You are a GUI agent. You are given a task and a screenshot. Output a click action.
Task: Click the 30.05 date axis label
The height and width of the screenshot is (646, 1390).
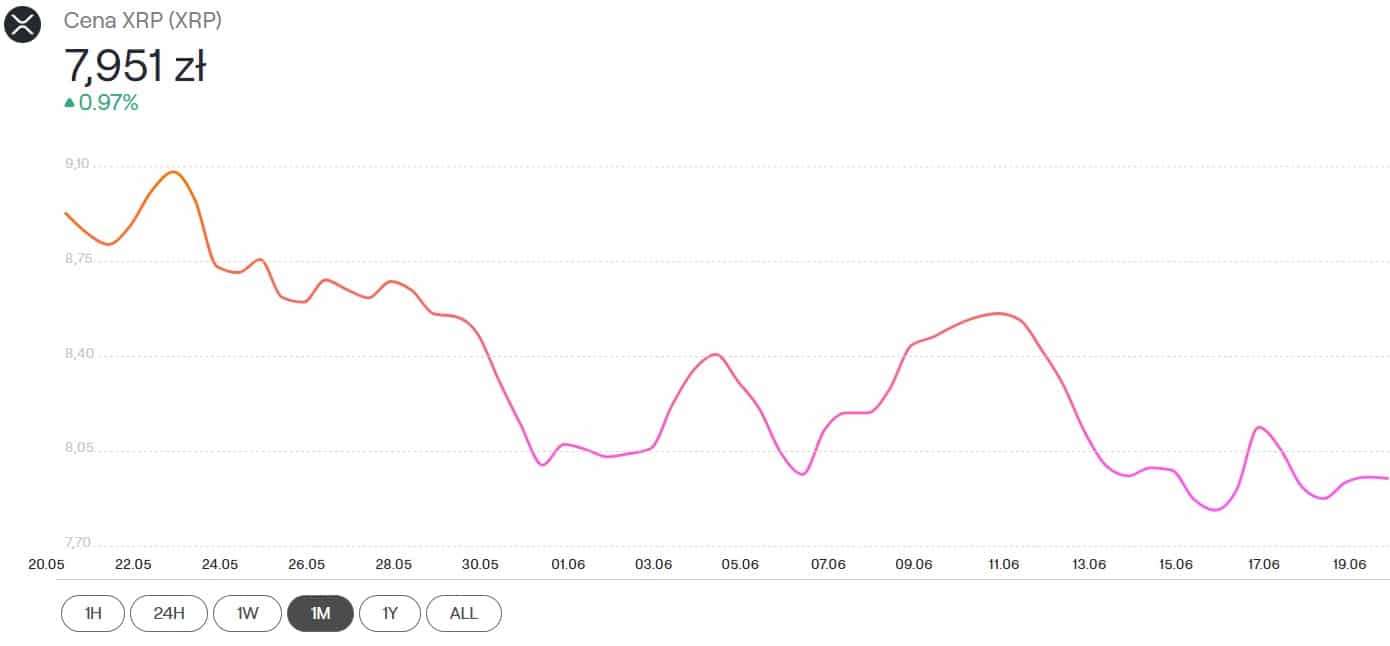(x=480, y=564)
